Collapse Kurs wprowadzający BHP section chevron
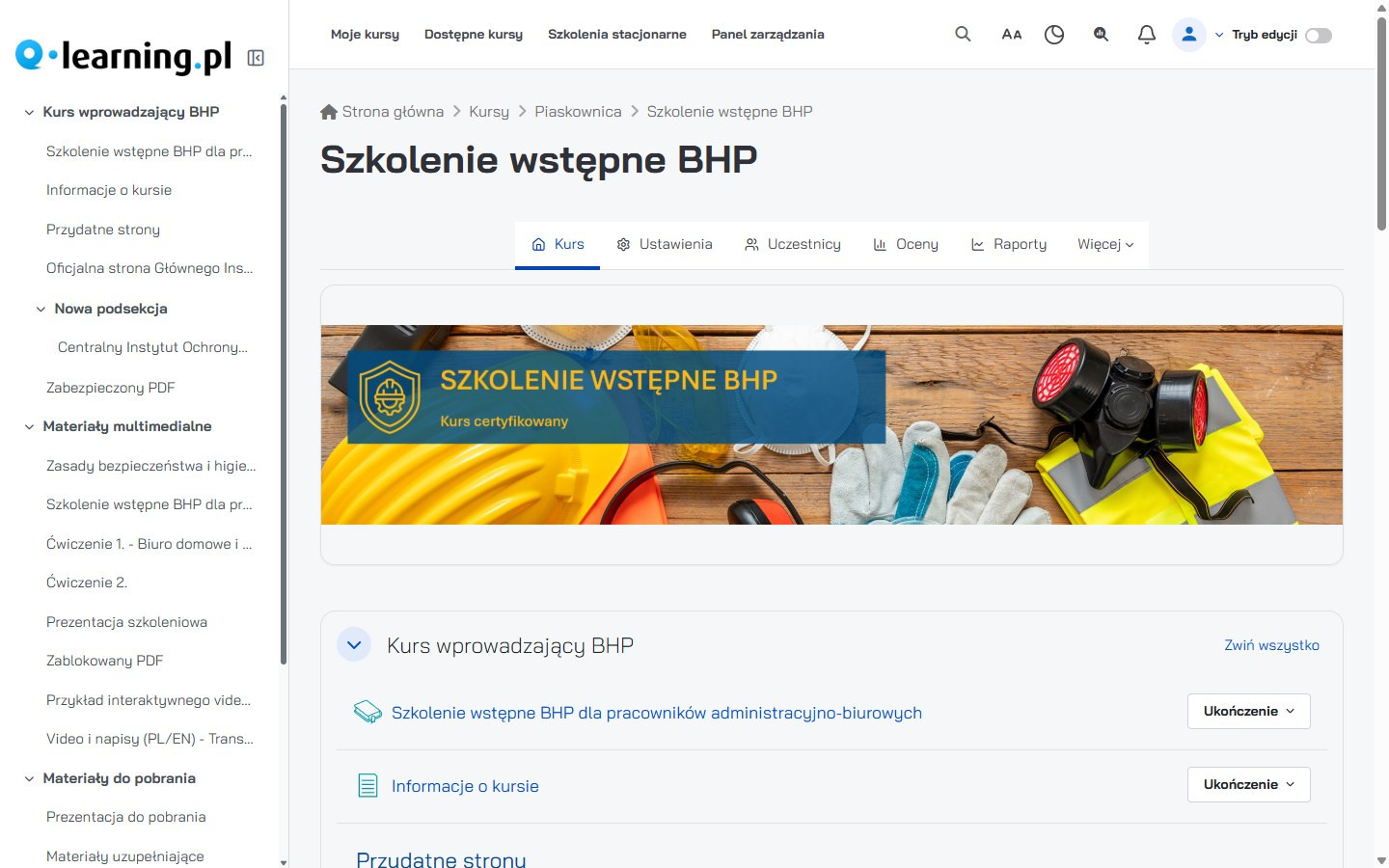Screen dimensions: 1389x868 [354, 645]
